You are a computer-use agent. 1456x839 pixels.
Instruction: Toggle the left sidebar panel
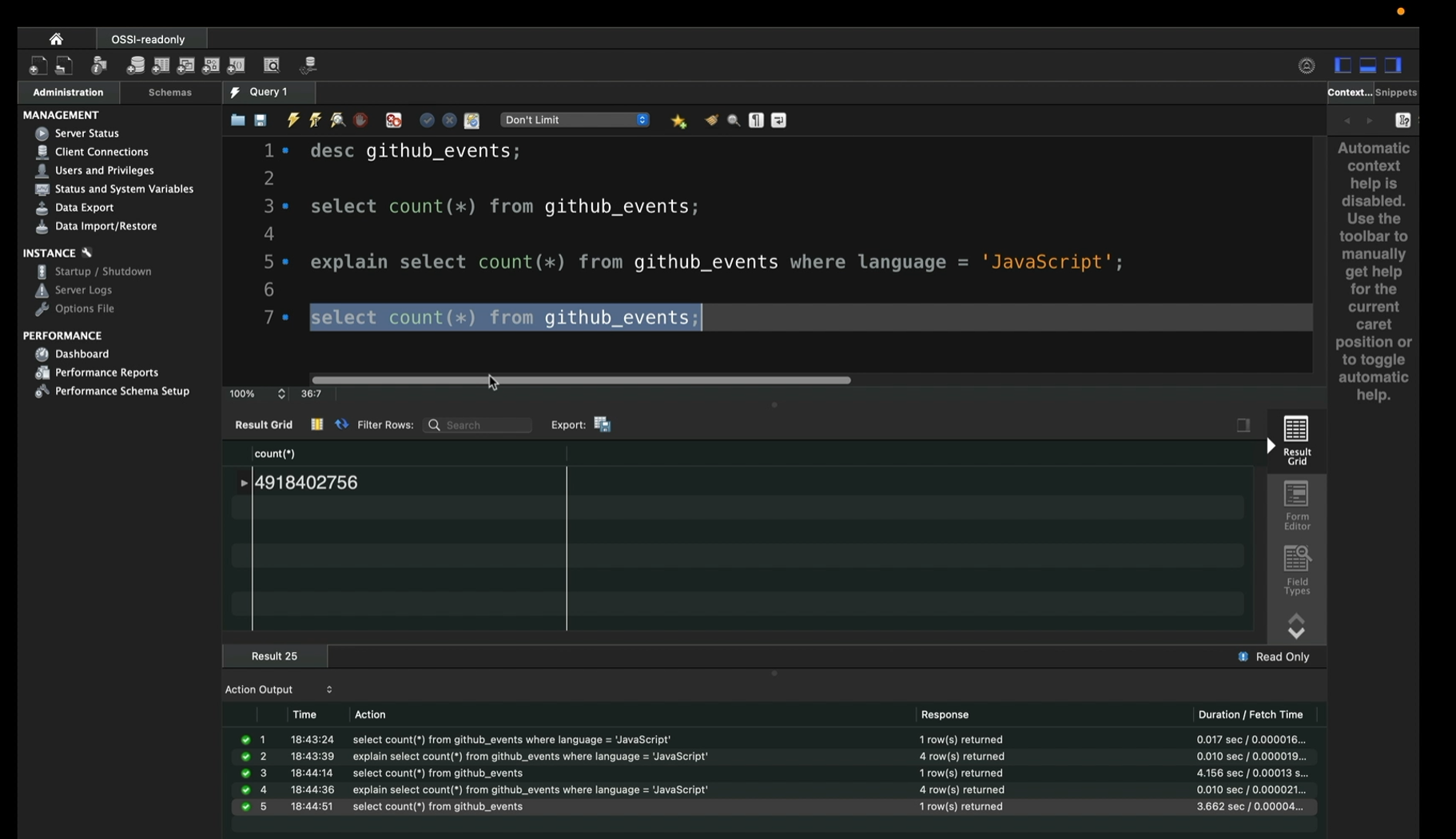(1343, 66)
